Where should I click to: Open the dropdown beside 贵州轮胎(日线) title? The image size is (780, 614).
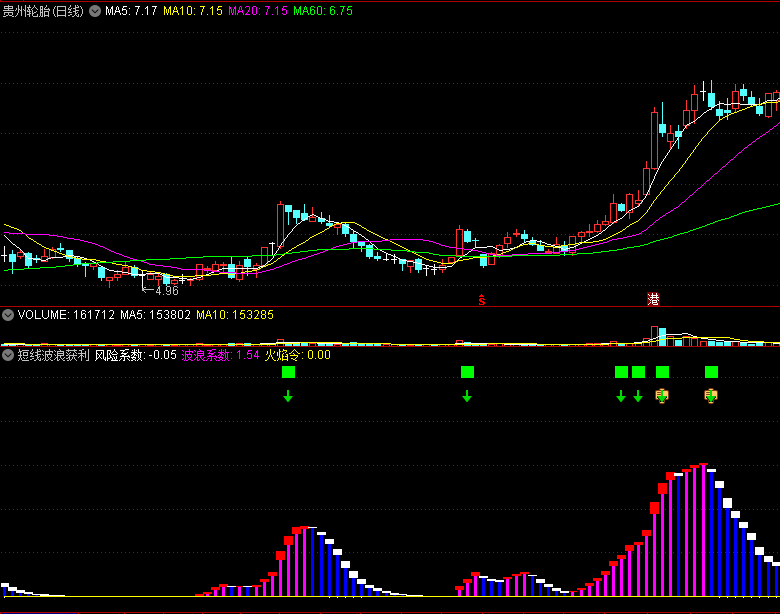[95, 11]
